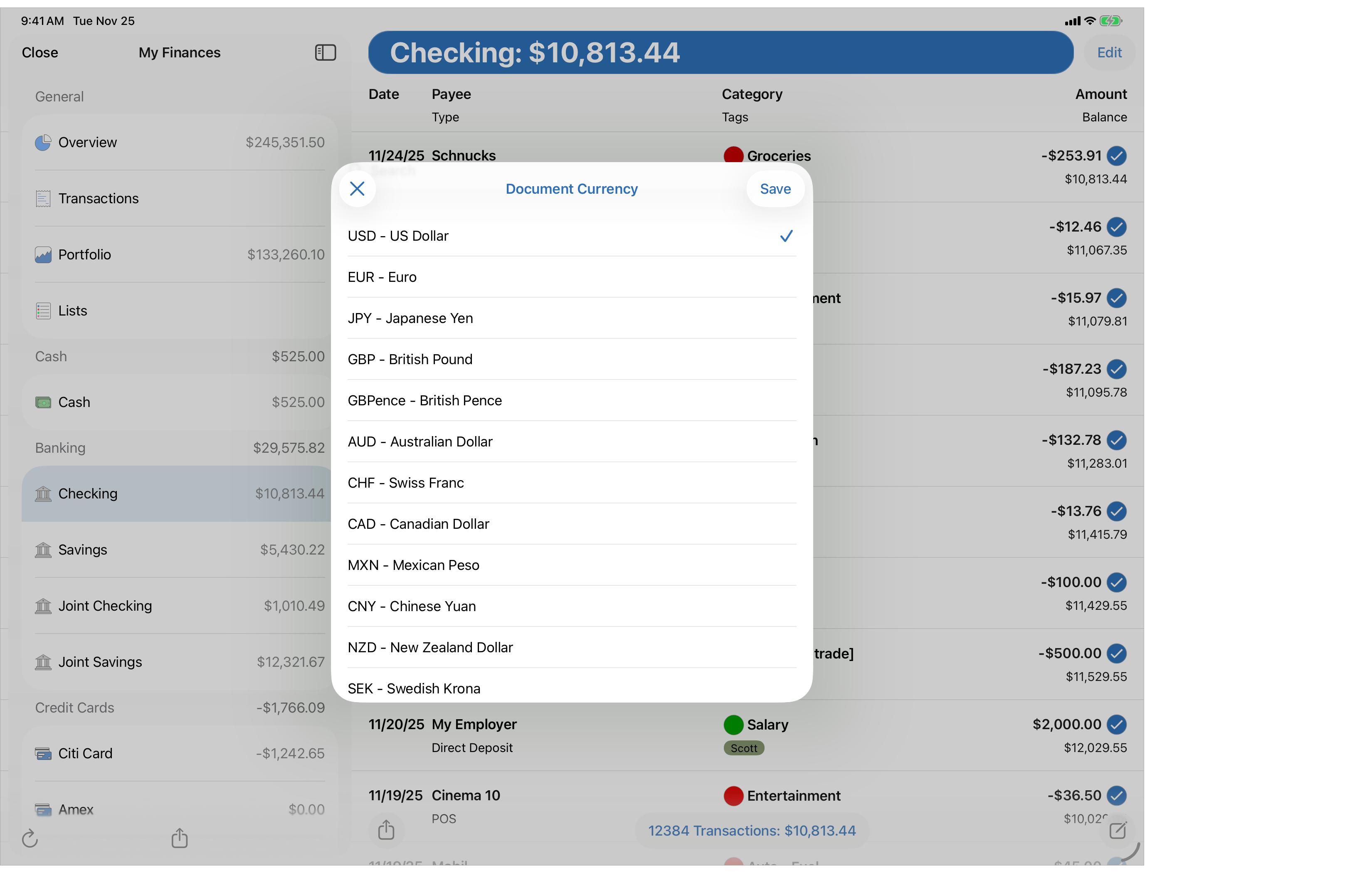Click the red Entertainment category dot
Viewport: 1372px width, 873px height.
(x=733, y=796)
